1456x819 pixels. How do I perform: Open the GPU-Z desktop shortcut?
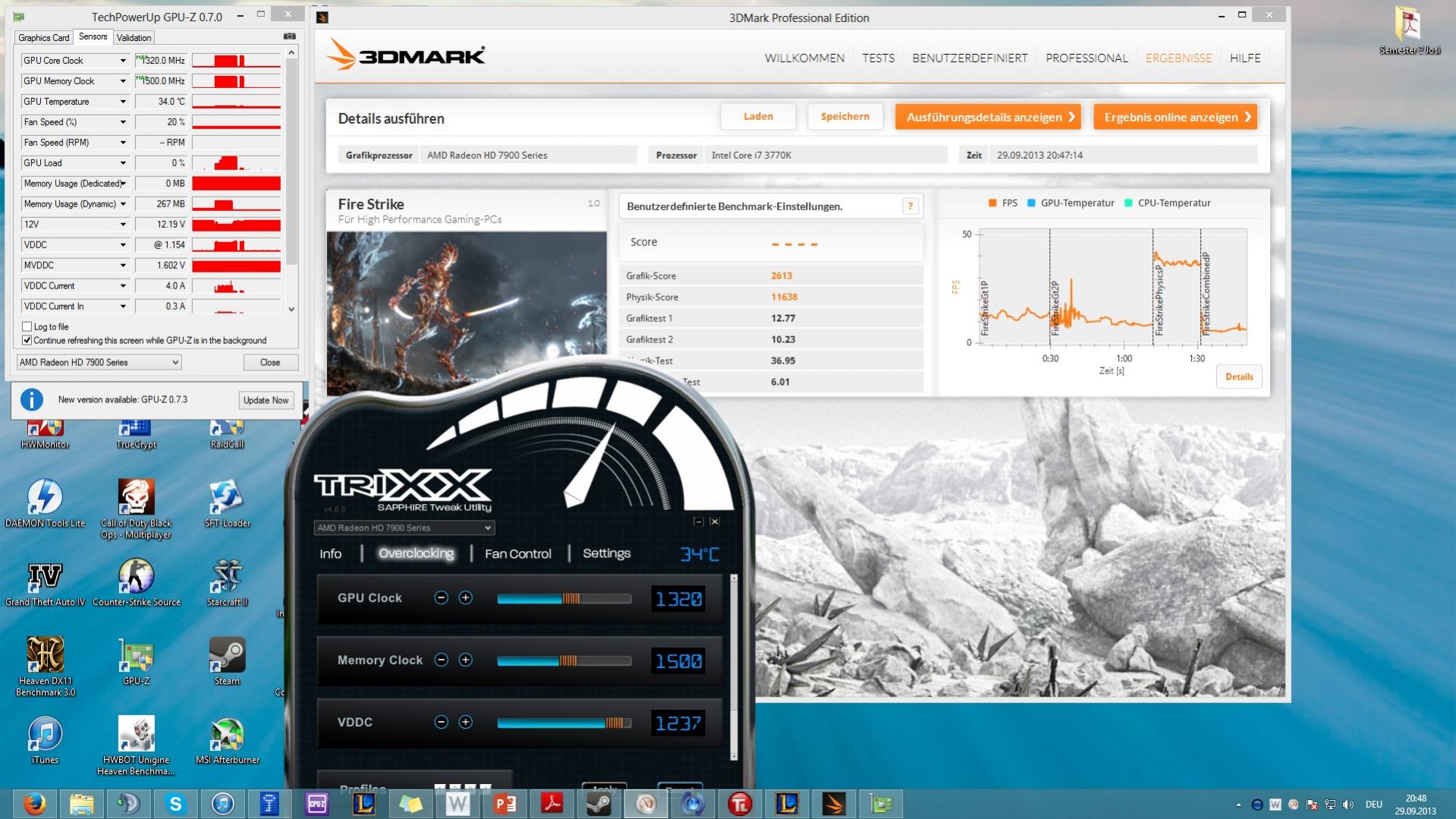[x=136, y=661]
